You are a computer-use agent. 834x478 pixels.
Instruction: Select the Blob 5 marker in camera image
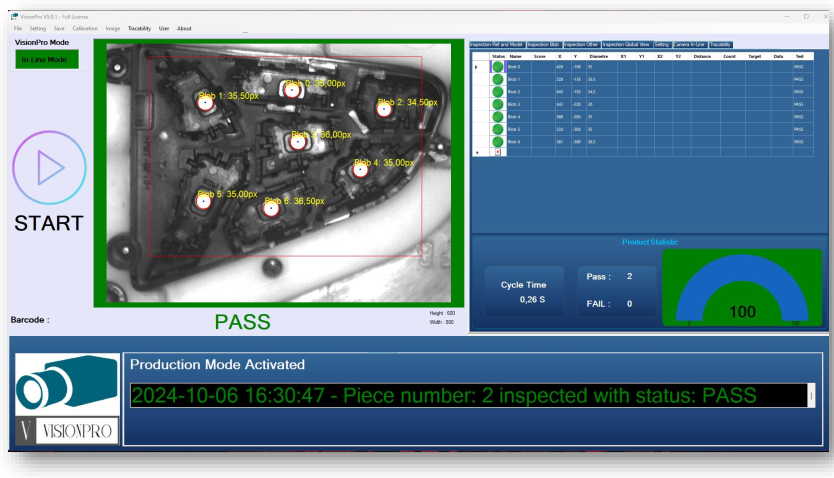[203, 201]
